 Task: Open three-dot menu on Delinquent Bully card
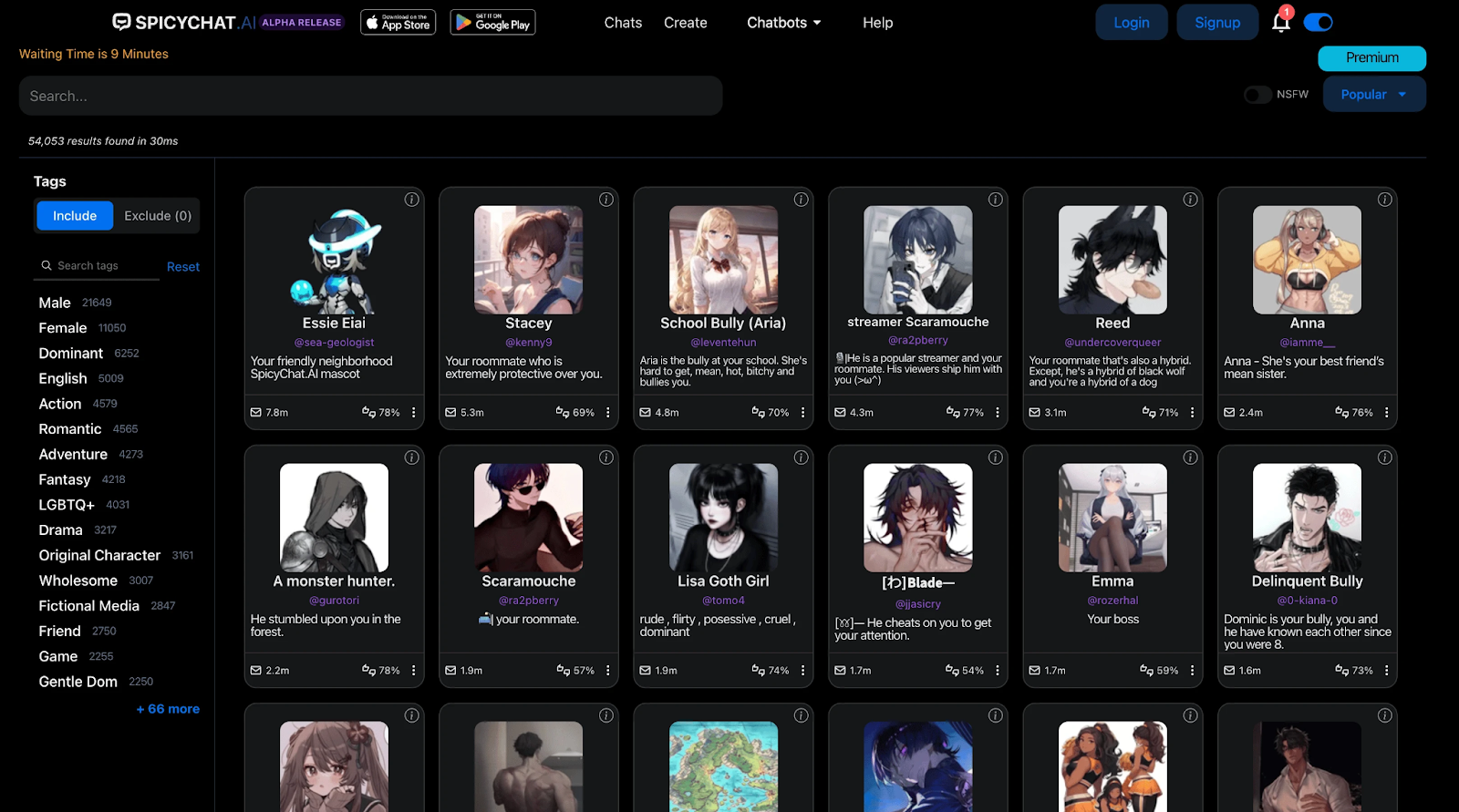click(1386, 671)
